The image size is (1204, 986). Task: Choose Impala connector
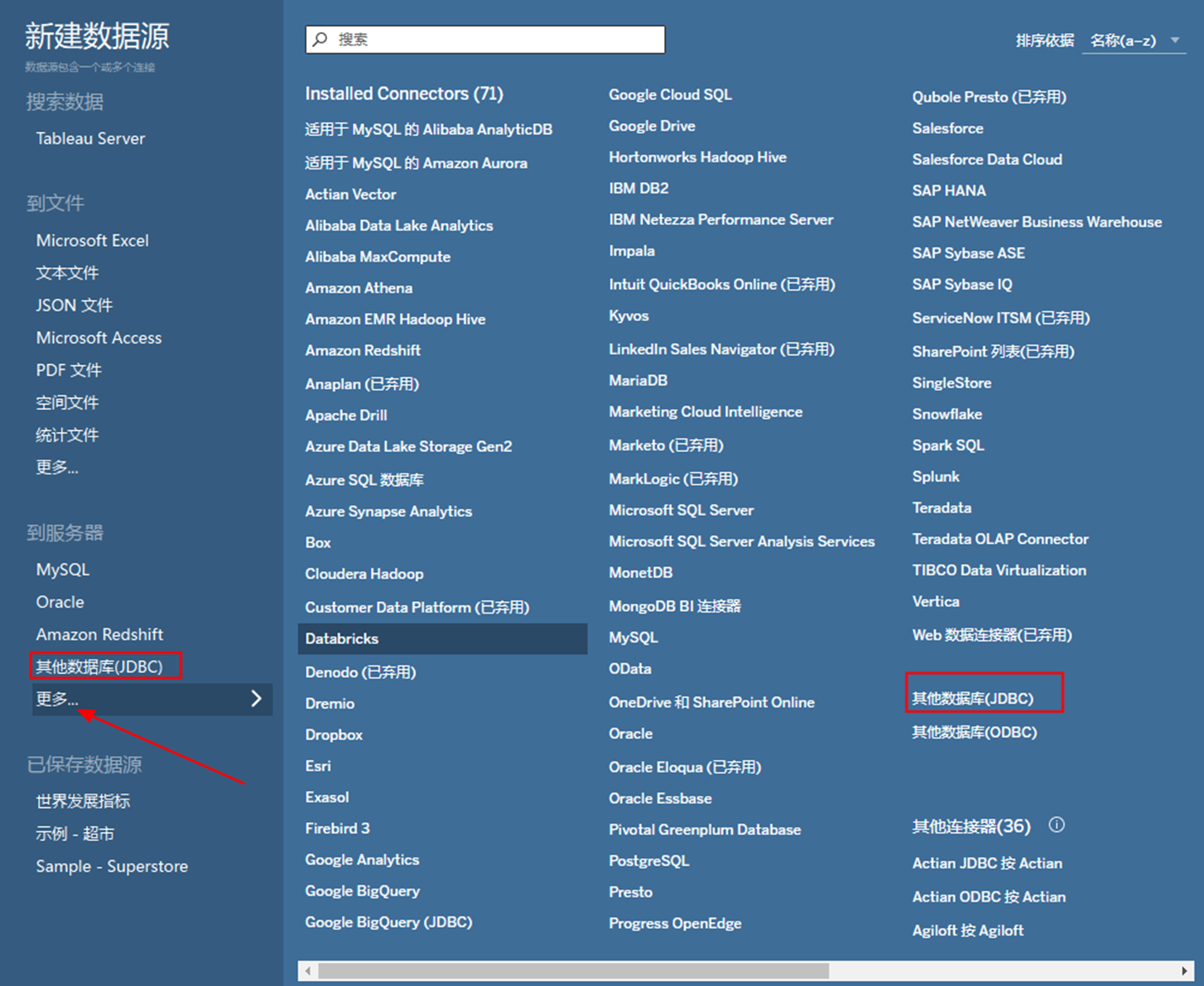tap(632, 251)
